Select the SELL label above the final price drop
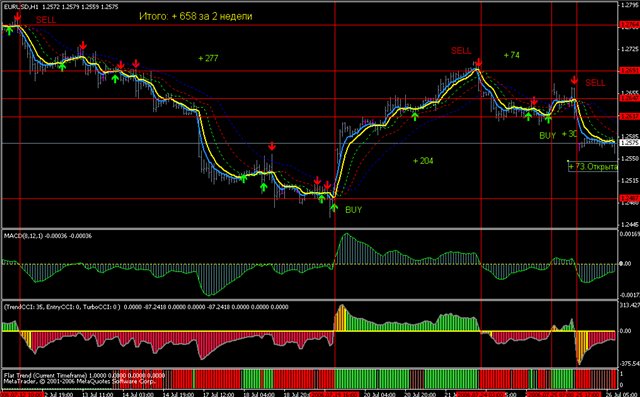The image size is (640, 397). 595,83
